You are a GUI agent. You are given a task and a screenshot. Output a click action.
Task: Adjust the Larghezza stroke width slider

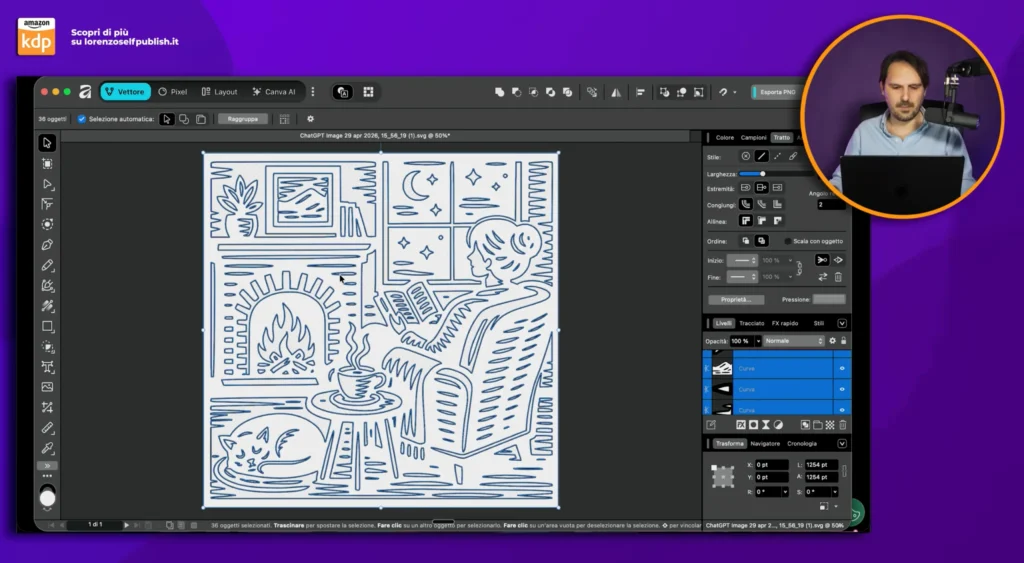point(762,174)
